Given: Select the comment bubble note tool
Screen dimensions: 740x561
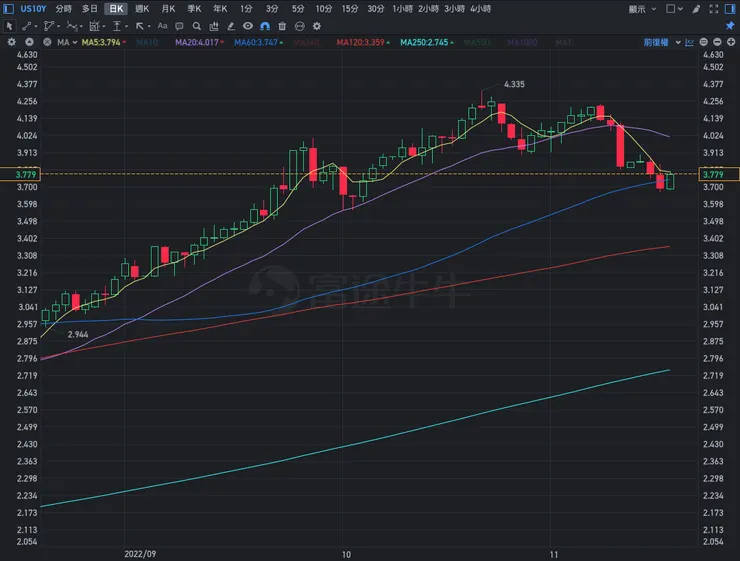Looking at the screenshot, I should tap(179, 26).
